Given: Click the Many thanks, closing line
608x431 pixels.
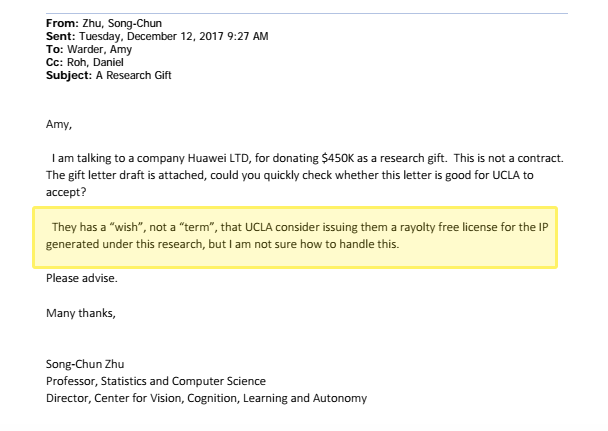Looking at the screenshot, I should tap(81, 313).
